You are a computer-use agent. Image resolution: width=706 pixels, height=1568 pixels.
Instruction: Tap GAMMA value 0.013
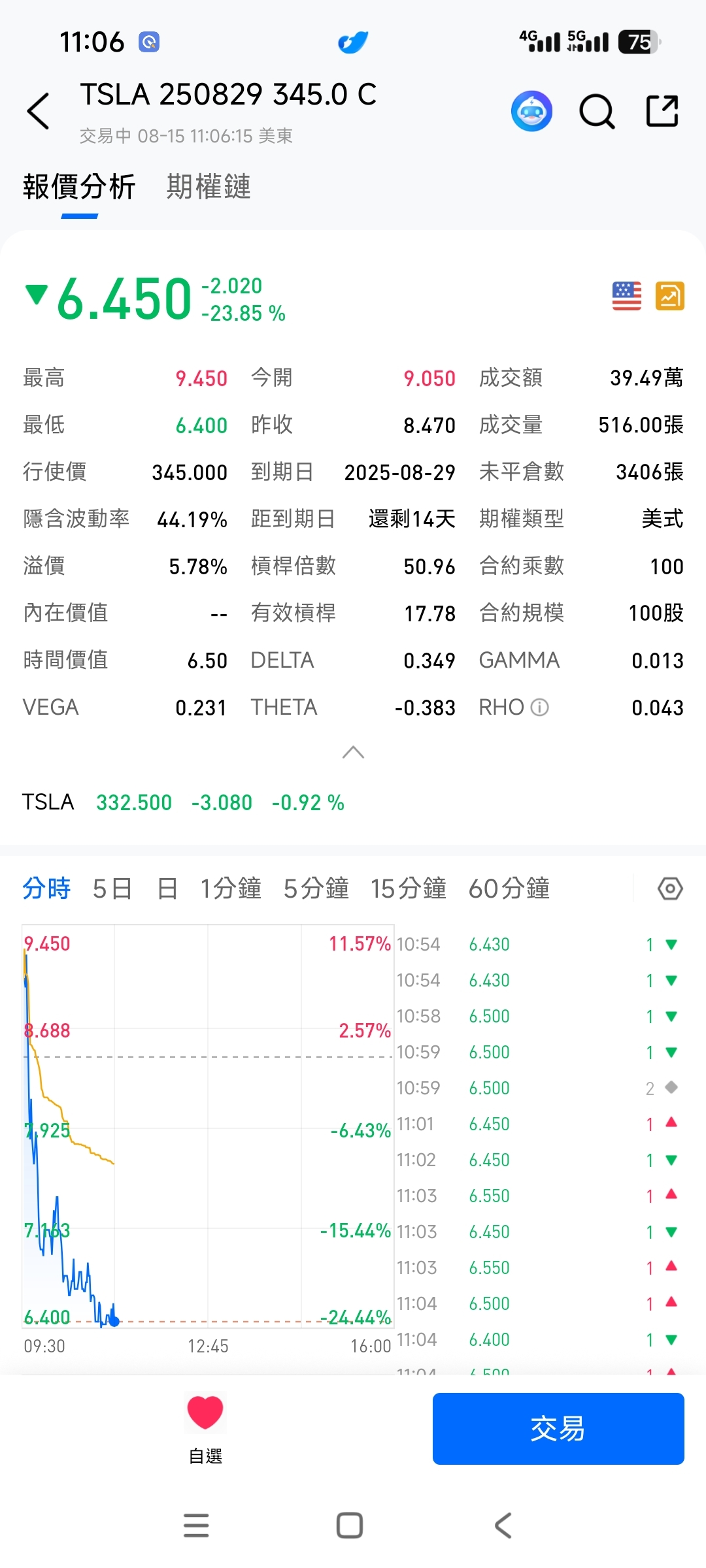click(658, 661)
